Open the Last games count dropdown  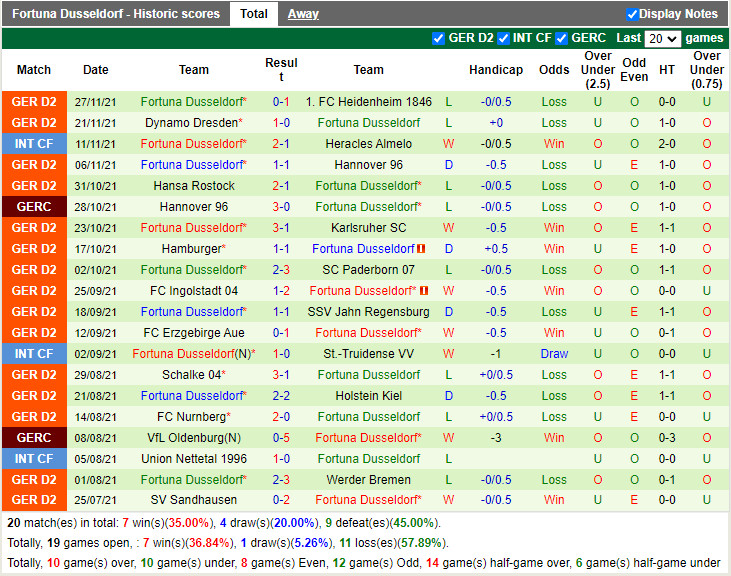[x=662, y=38]
